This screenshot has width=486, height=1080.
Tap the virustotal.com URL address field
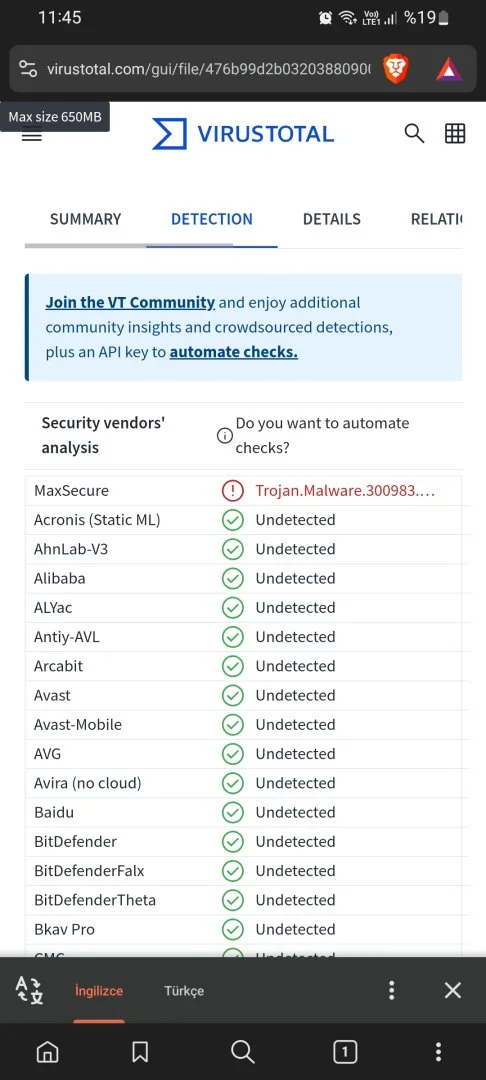[x=209, y=70]
